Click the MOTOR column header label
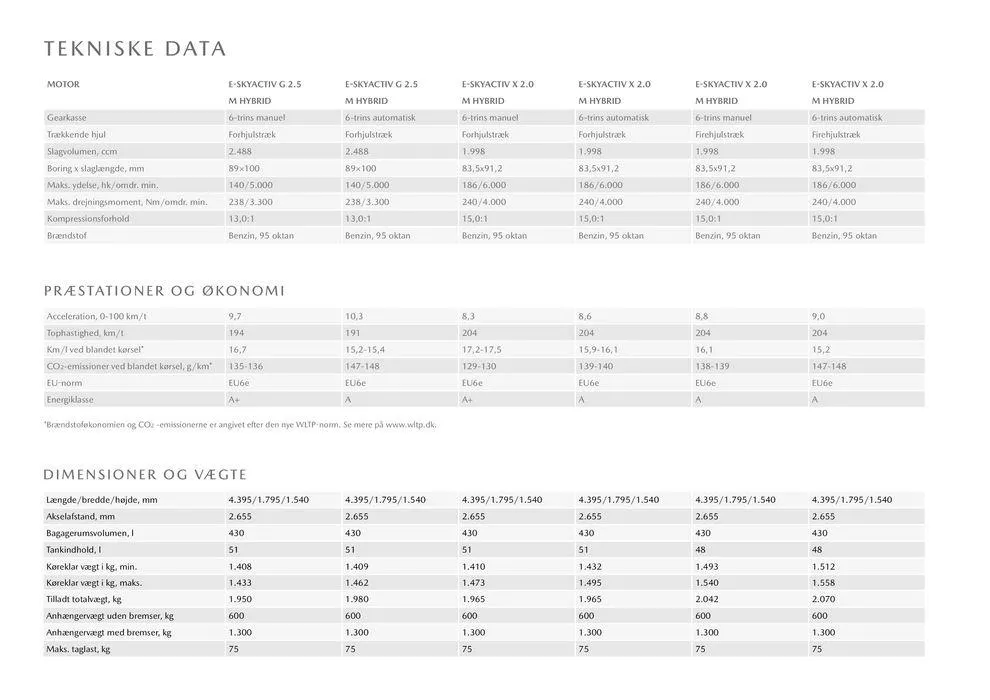The height and width of the screenshot is (700, 990). [x=63, y=85]
